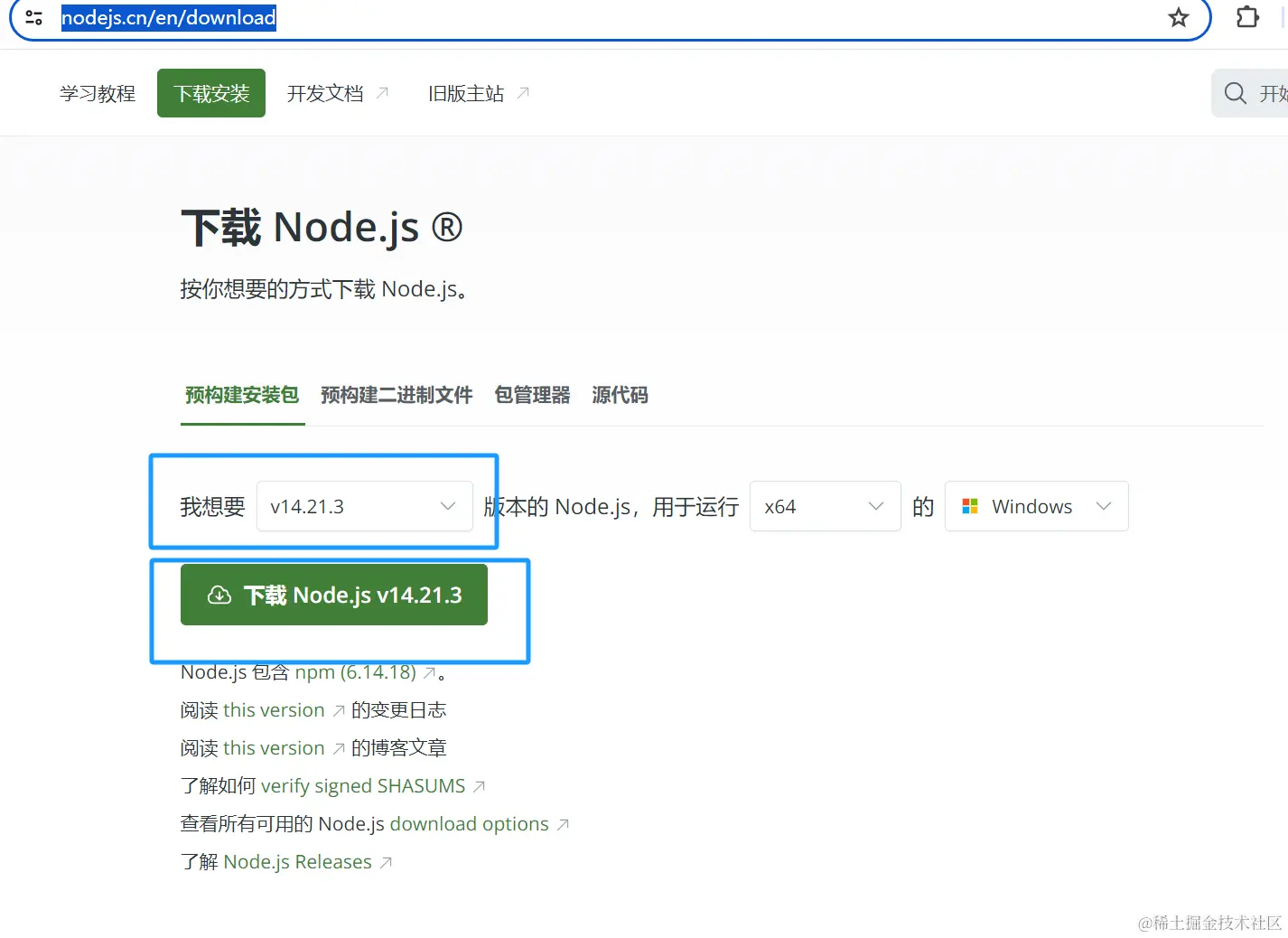Open the 学习教程 menu item
1288x938 pixels.
(x=98, y=93)
